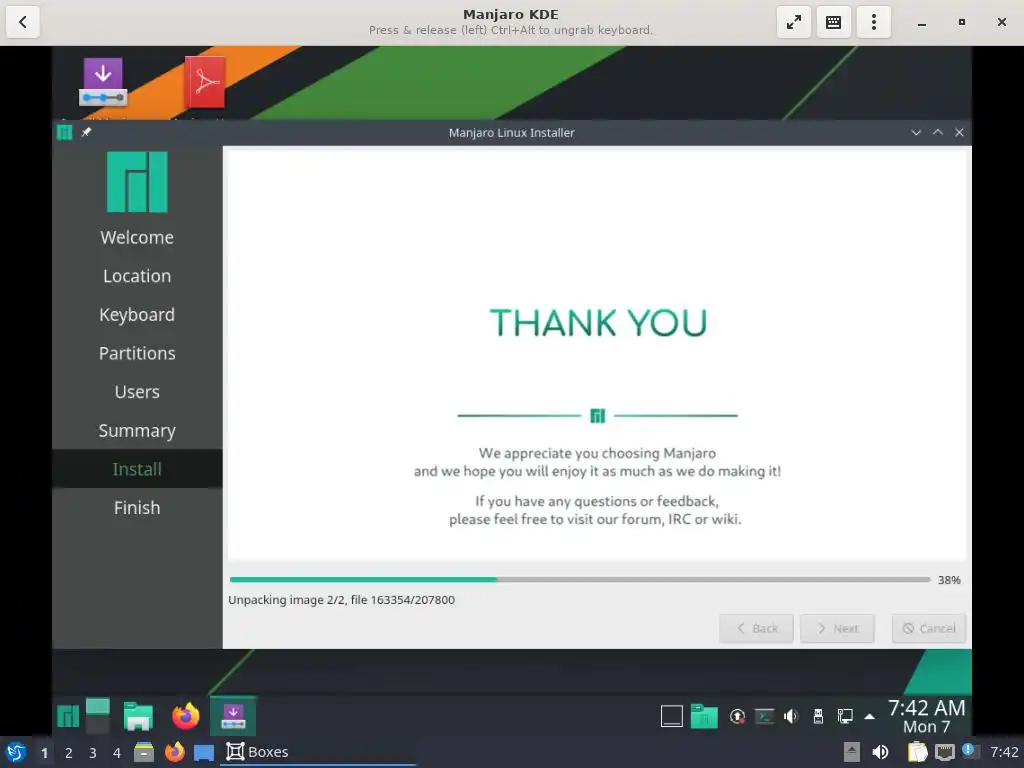Open notification icon in host tray
1024x768 pixels.
pyautogui.click(x=970, y=751)
